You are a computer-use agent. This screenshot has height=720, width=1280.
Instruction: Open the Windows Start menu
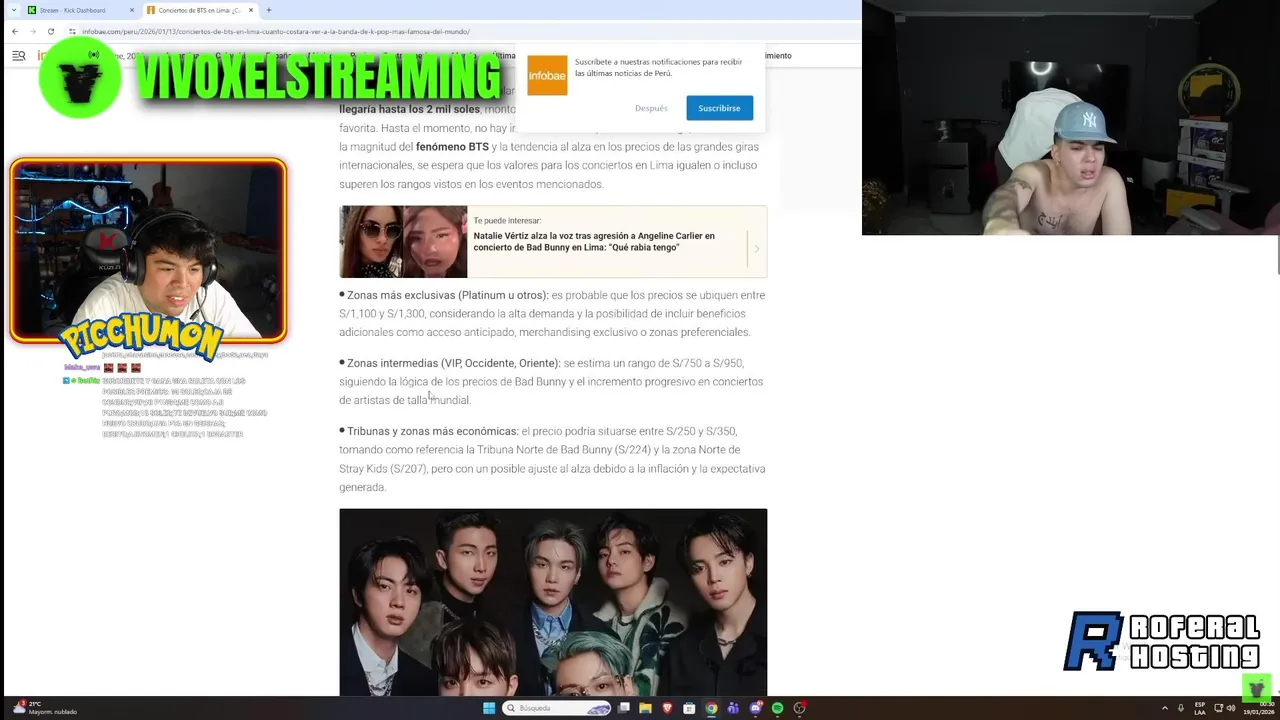coord(489,708)
